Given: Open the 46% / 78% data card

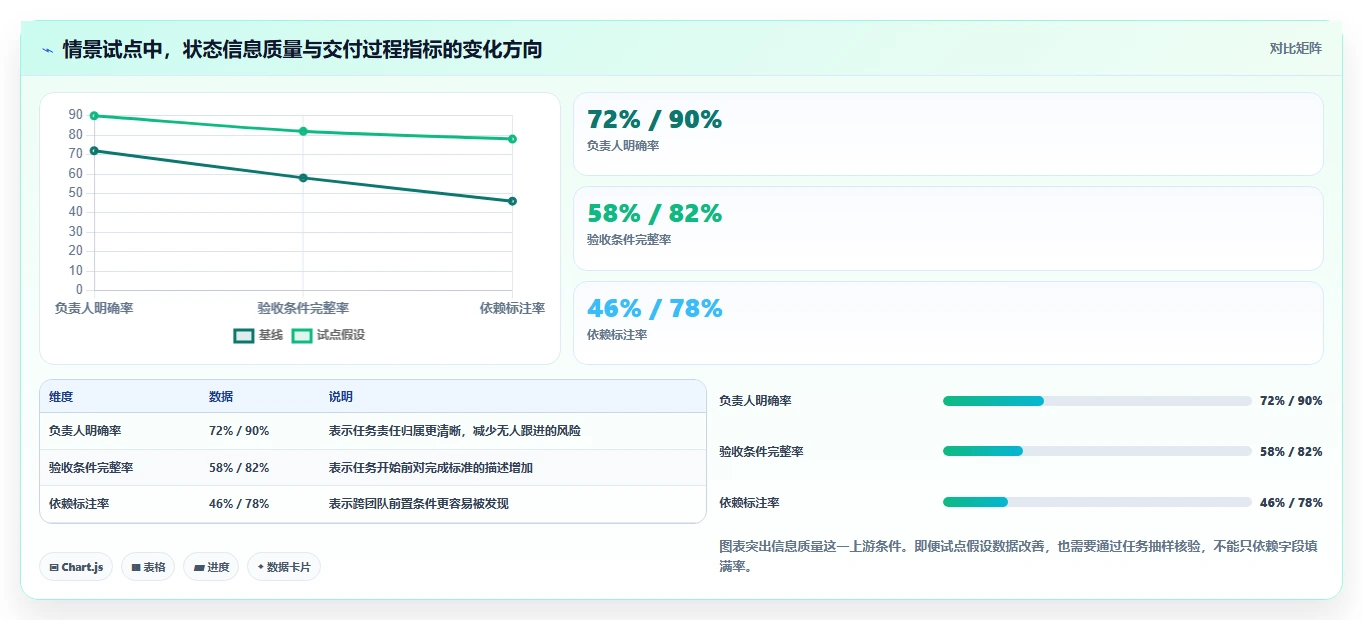Looking at the screenshot, I should (x=948, y=323).
